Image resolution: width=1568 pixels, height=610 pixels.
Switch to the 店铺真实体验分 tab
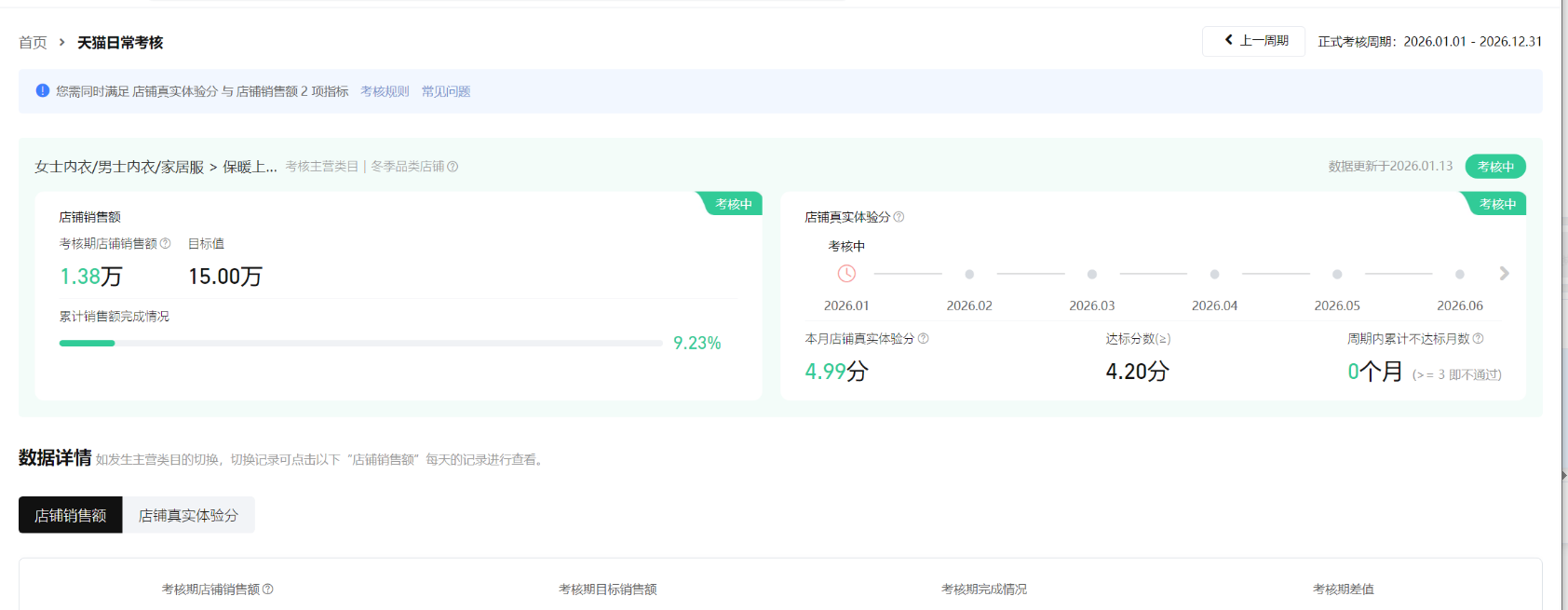(x=188, y=515)
